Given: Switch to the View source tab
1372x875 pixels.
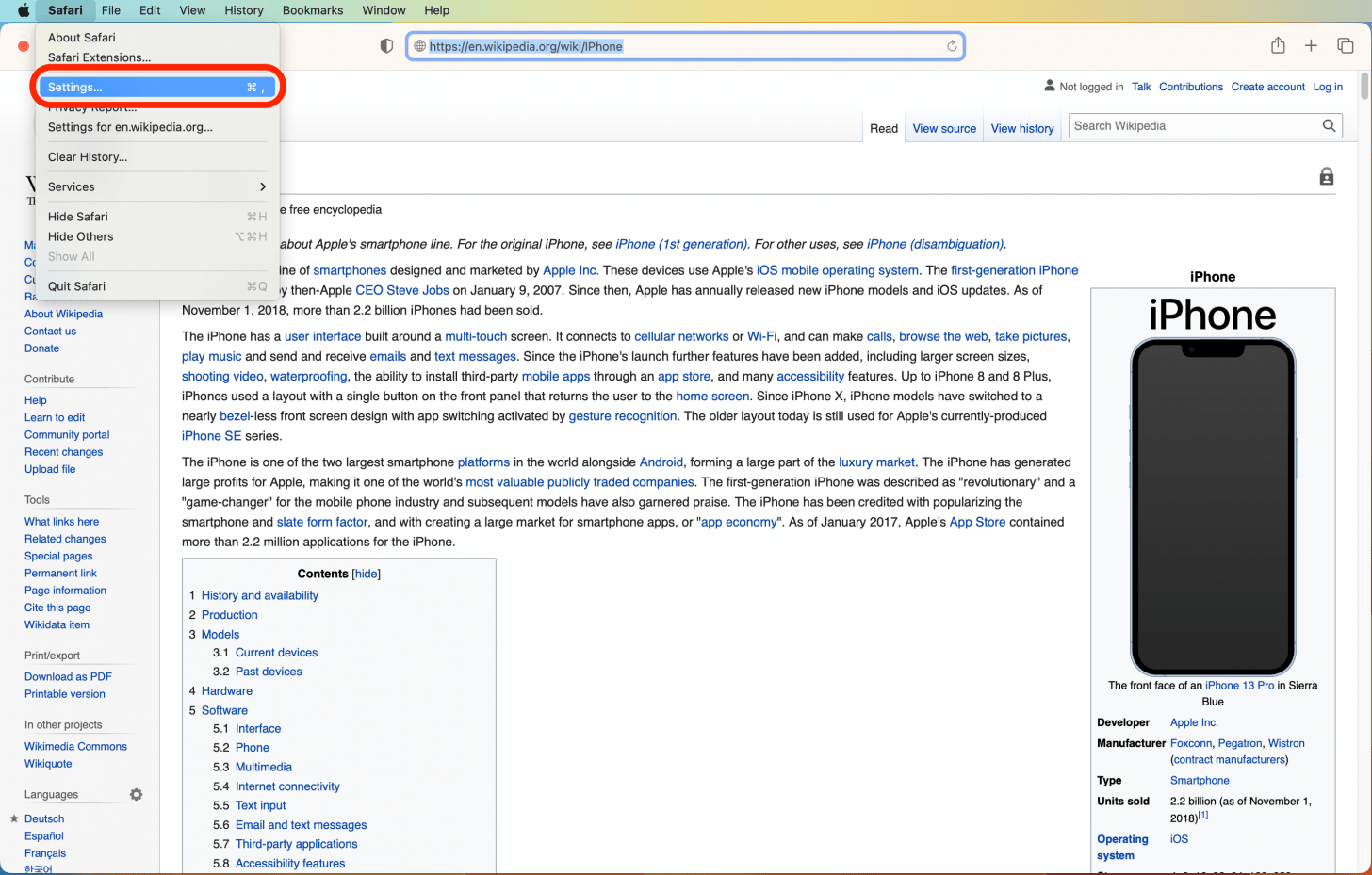Looking at the screenshot, I should coord(943,128).
